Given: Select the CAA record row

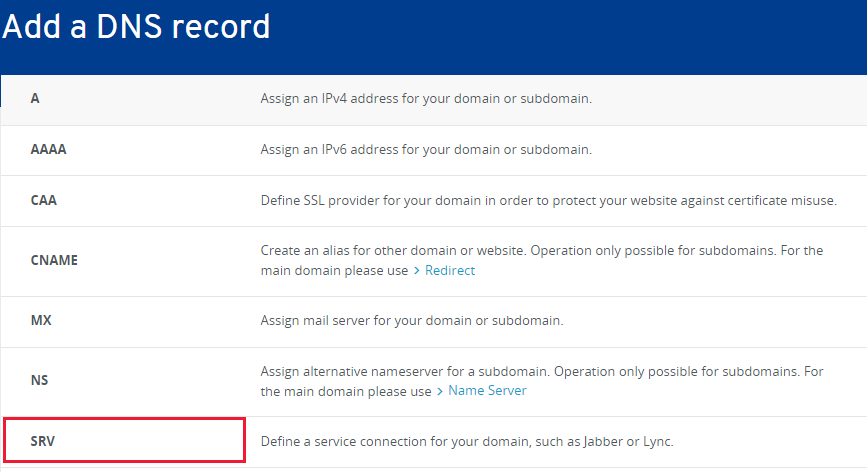Looking at the screenshot, I should 434,201.
